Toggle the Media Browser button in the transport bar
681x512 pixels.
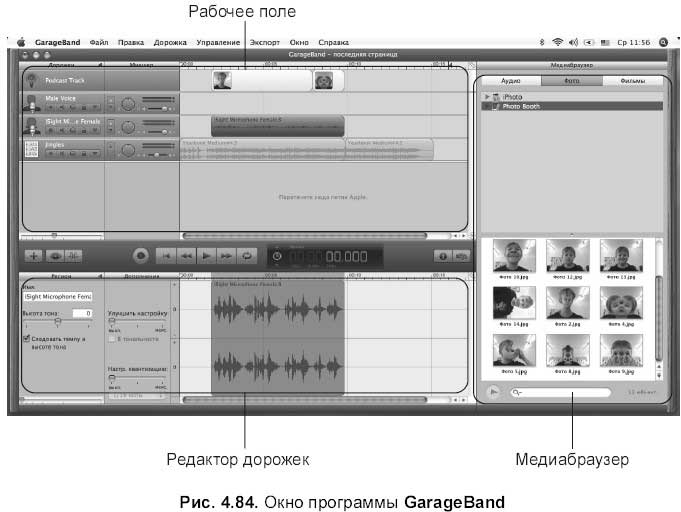461,256
